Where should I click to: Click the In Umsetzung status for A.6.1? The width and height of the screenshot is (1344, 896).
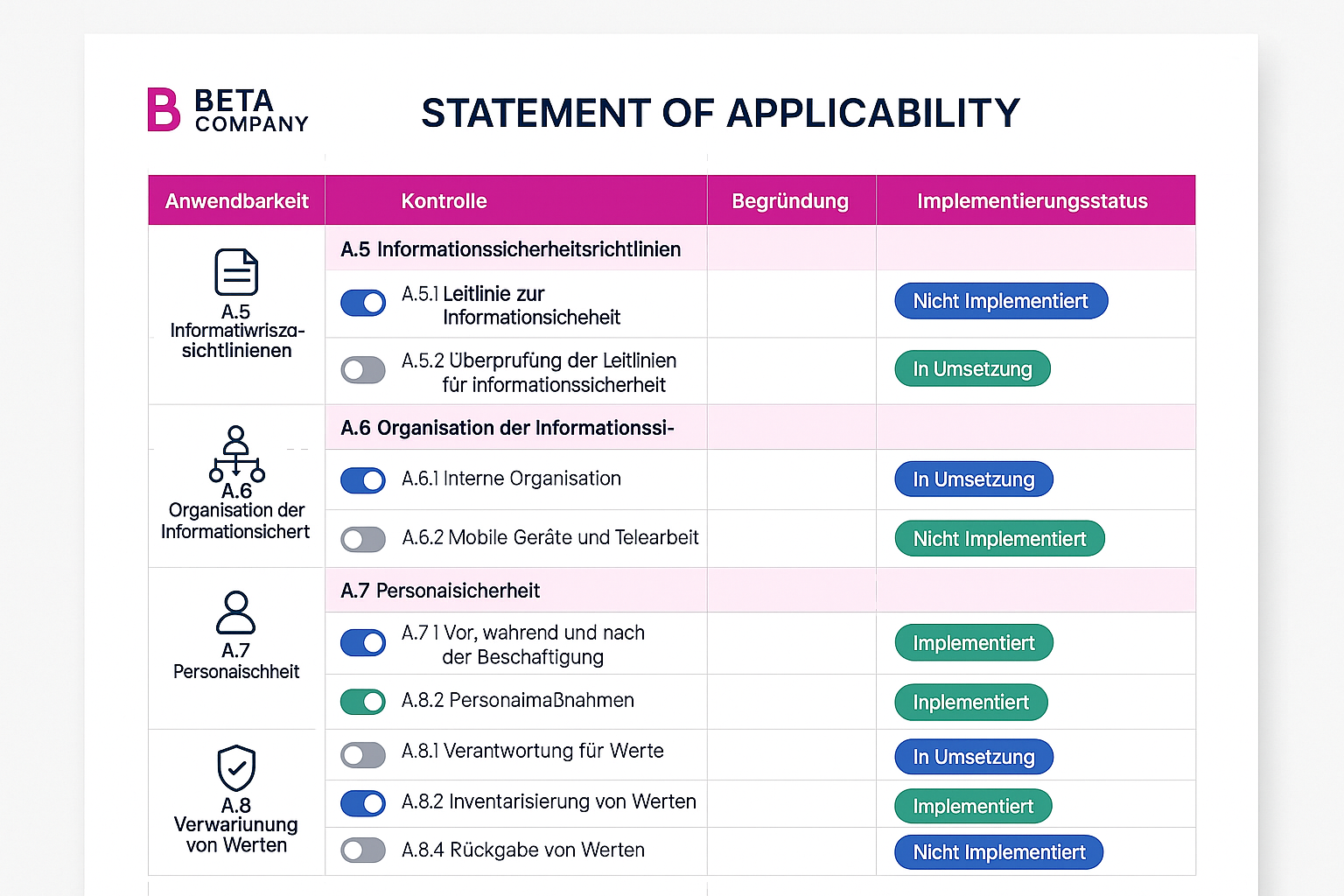point(973,479)
